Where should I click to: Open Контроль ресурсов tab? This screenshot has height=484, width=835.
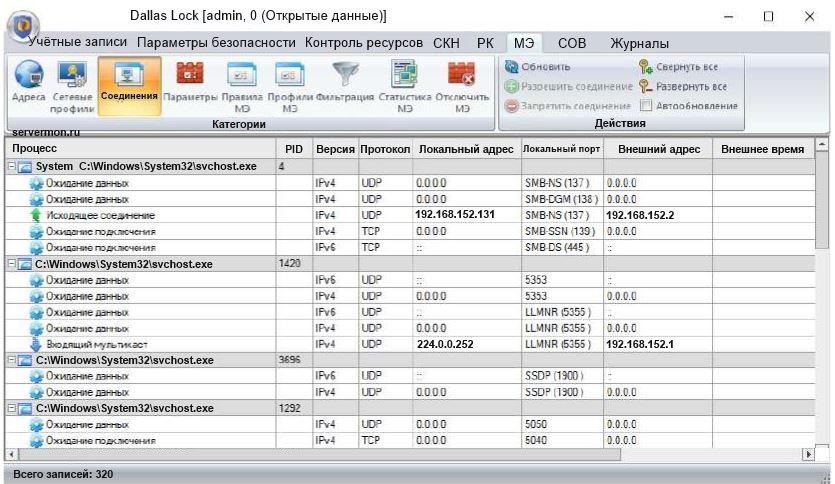click(x=364, y=43)
